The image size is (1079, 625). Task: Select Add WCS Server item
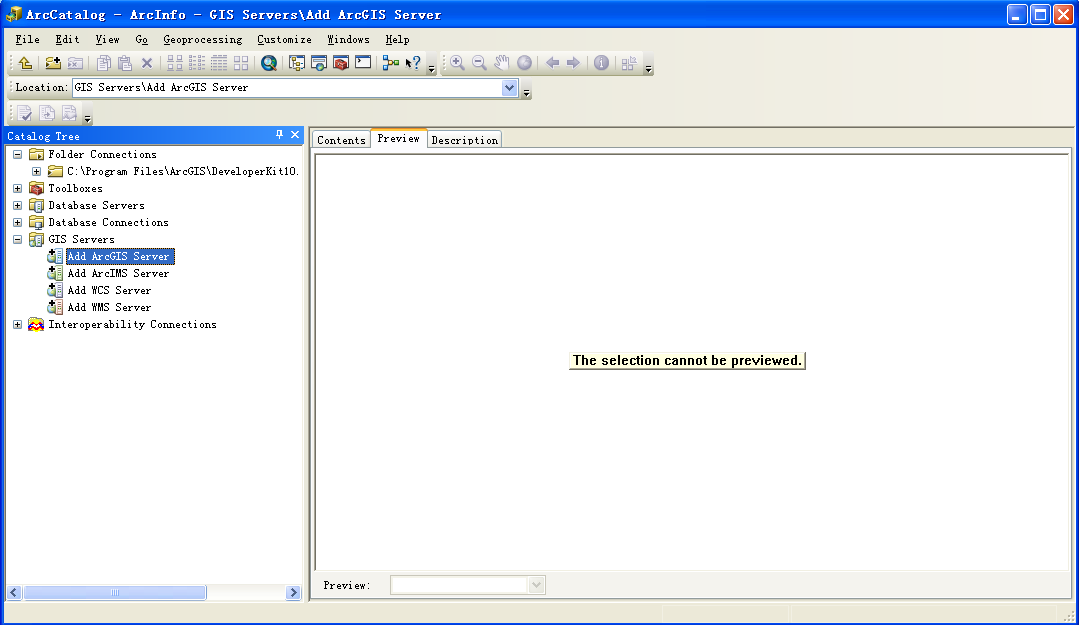109,290
